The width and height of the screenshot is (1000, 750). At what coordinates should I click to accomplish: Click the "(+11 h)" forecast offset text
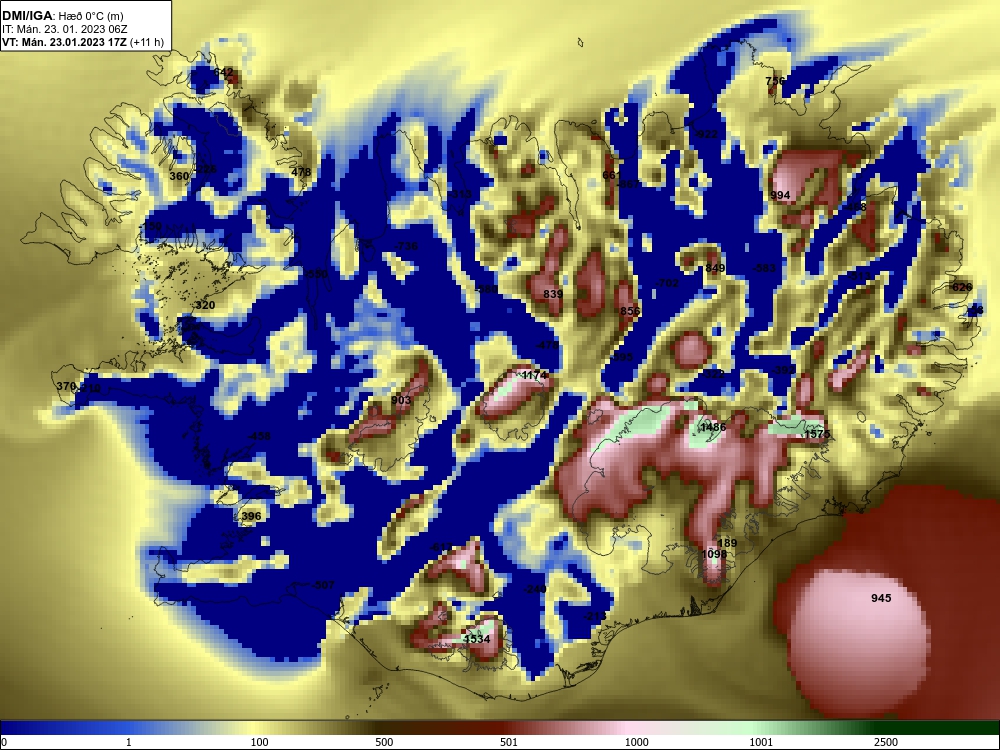147,43
